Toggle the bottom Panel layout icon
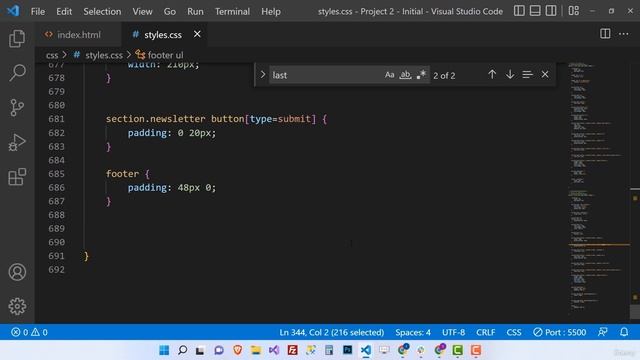The image size is (640, 360). pos(535,11)
